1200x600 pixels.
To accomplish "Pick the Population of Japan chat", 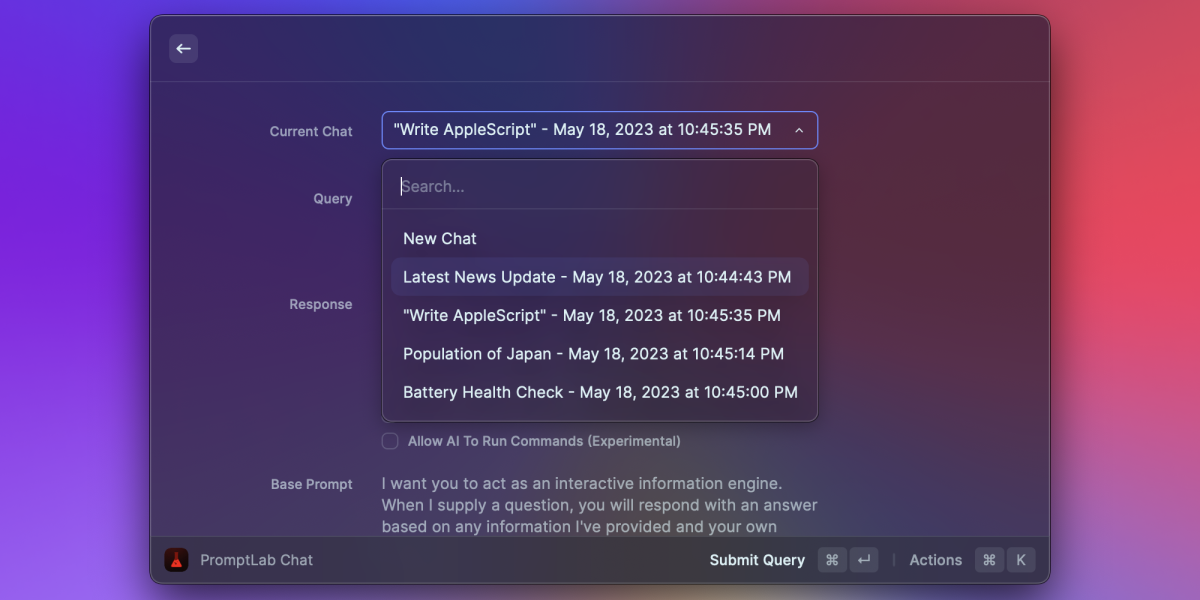I will coord(593,354).
